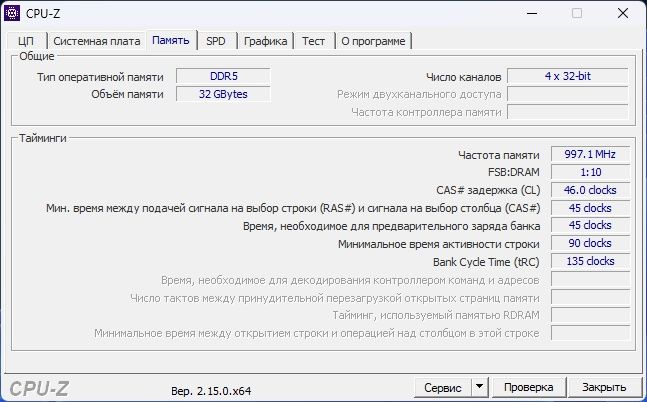This screenshot has width=647, height=402.
Task: Select the 997.1 MHz frequency value
Action: tap(590, 154)
